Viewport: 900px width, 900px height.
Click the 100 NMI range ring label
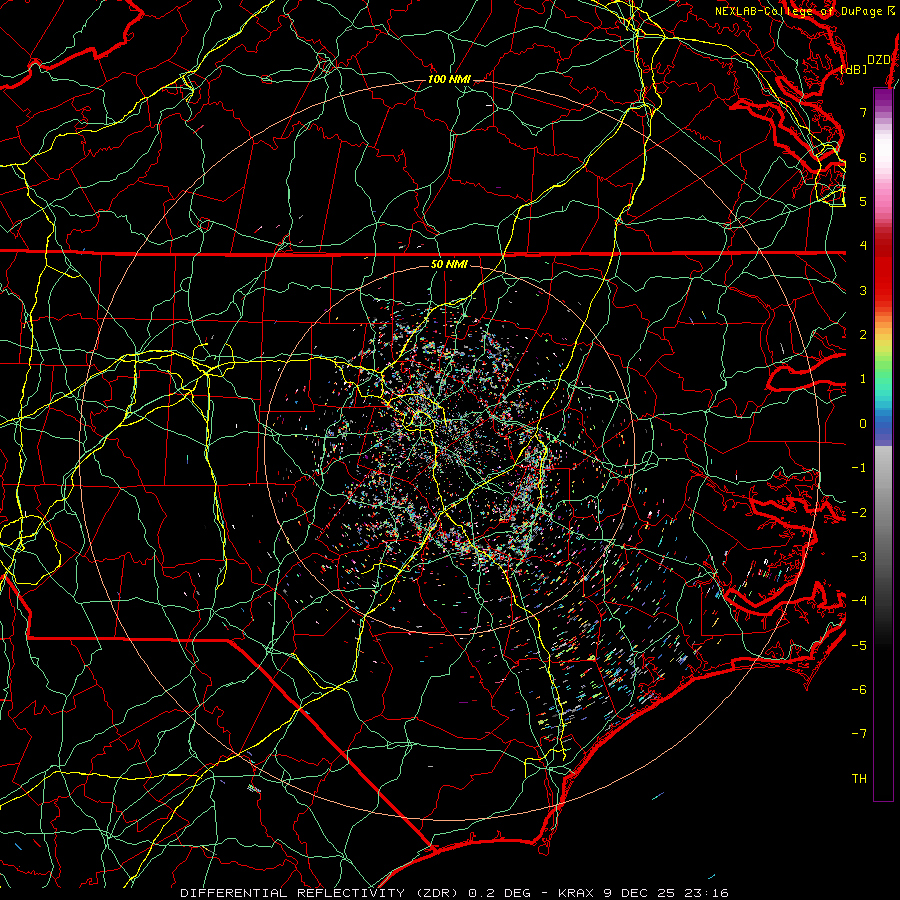click(449, 79)
